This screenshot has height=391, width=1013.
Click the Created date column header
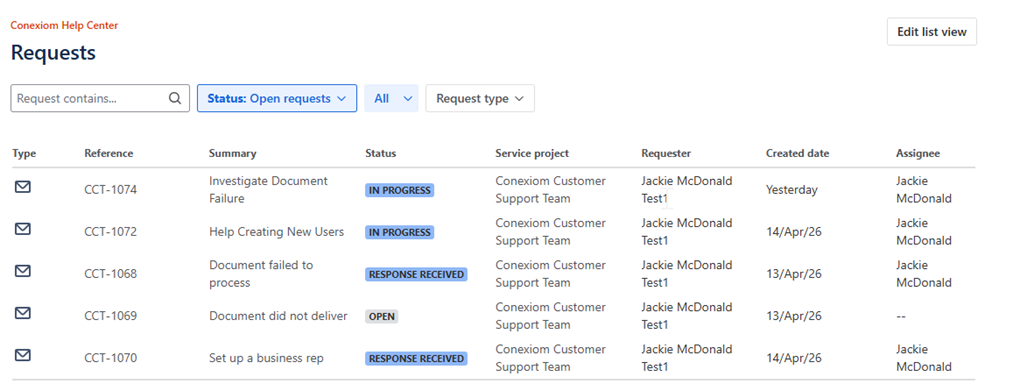pyautogui.click(x=797, y=153)
